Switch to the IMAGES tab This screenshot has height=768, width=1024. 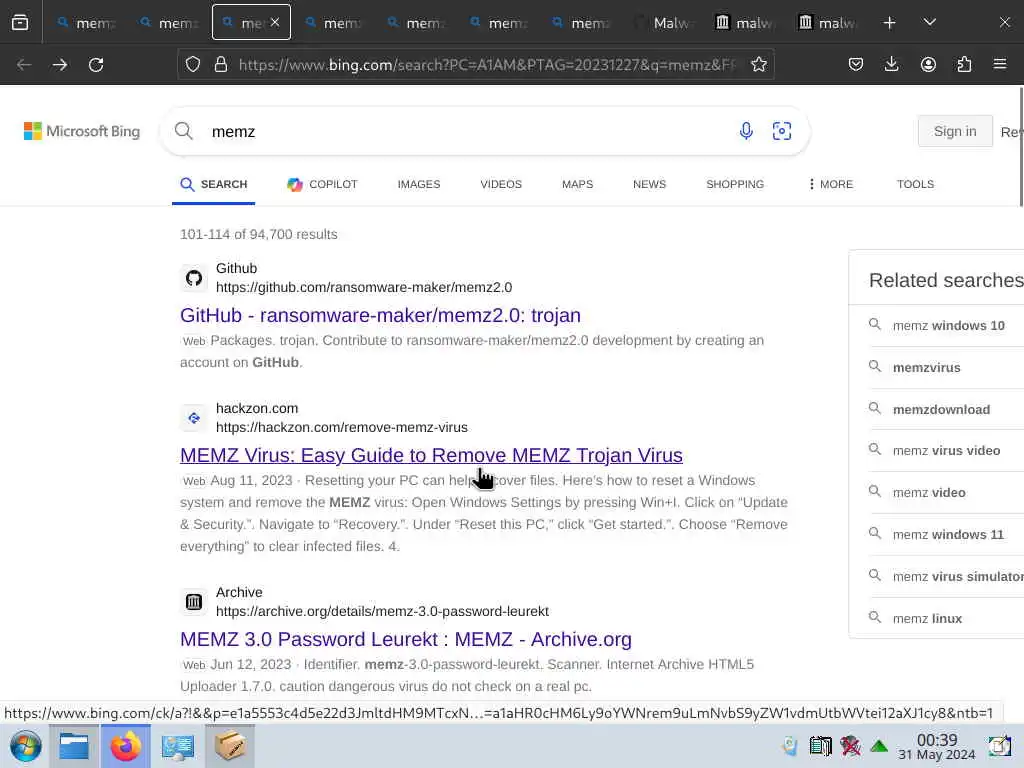pyautogui.click(x=419, y=185)
